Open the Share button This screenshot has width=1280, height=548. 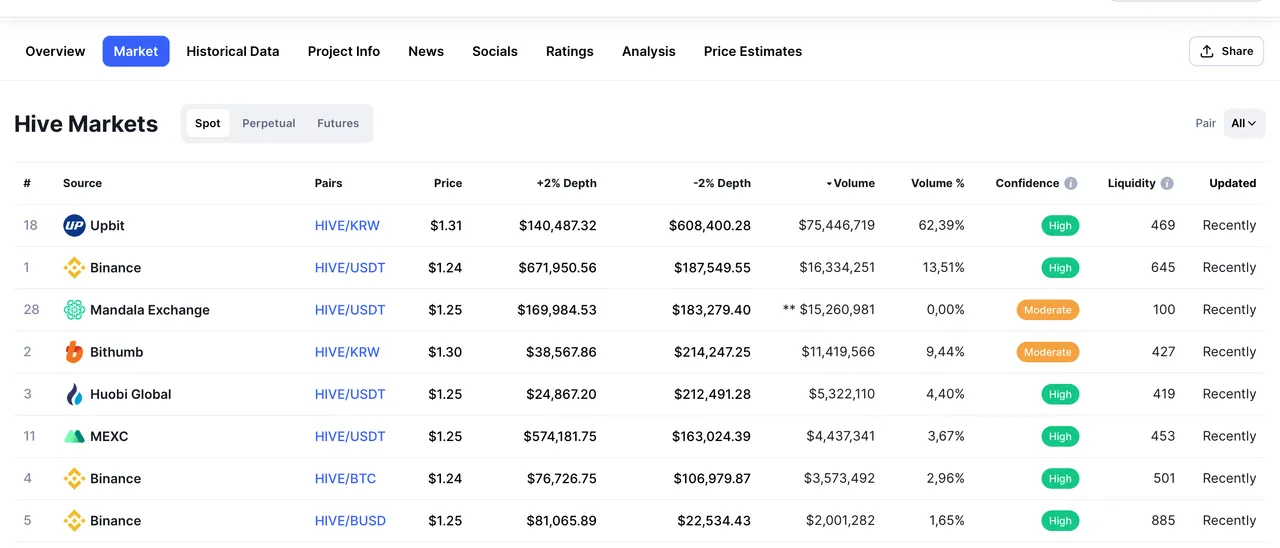1226,51
